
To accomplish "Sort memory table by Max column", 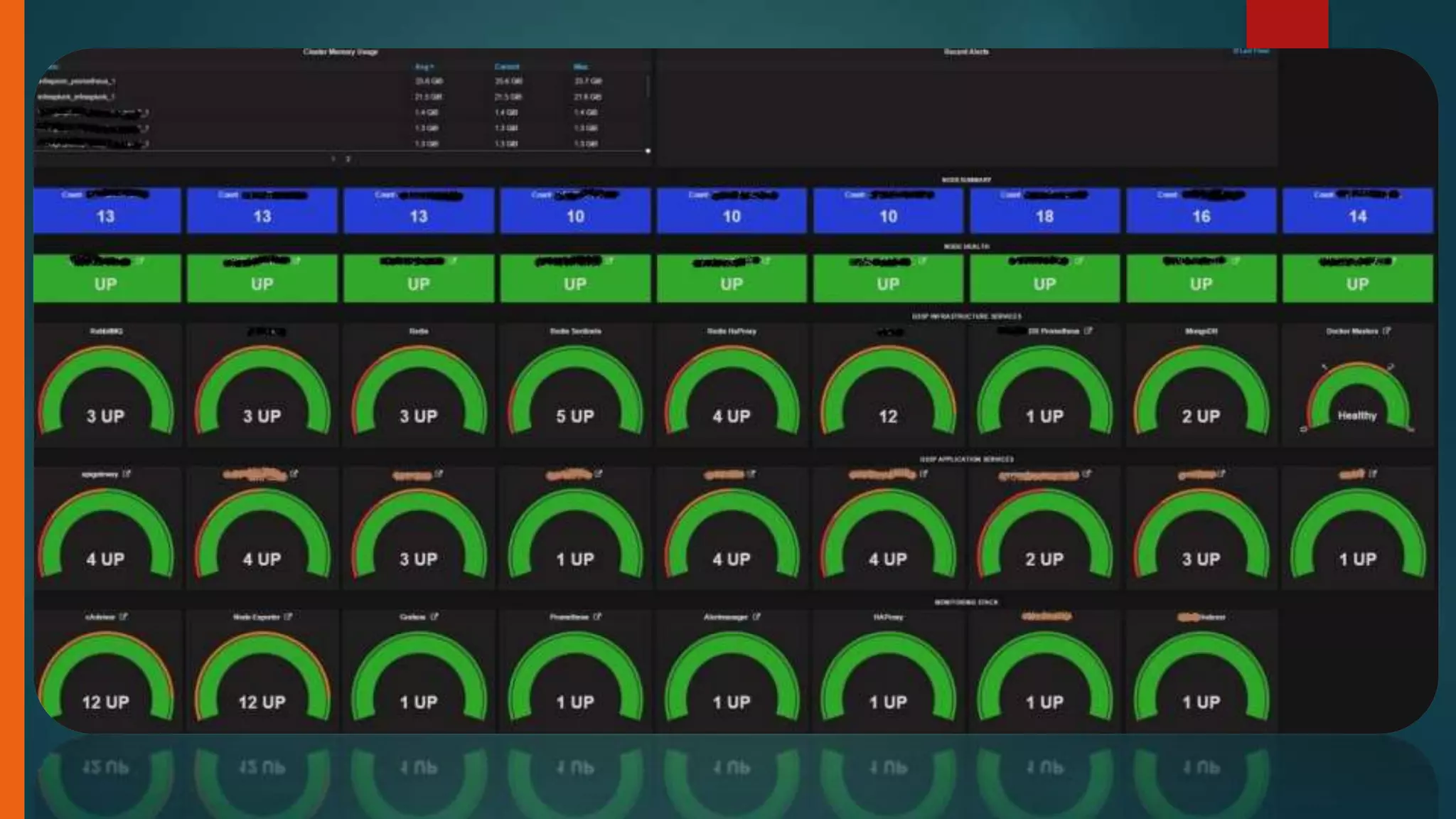I will coord(581,67).
